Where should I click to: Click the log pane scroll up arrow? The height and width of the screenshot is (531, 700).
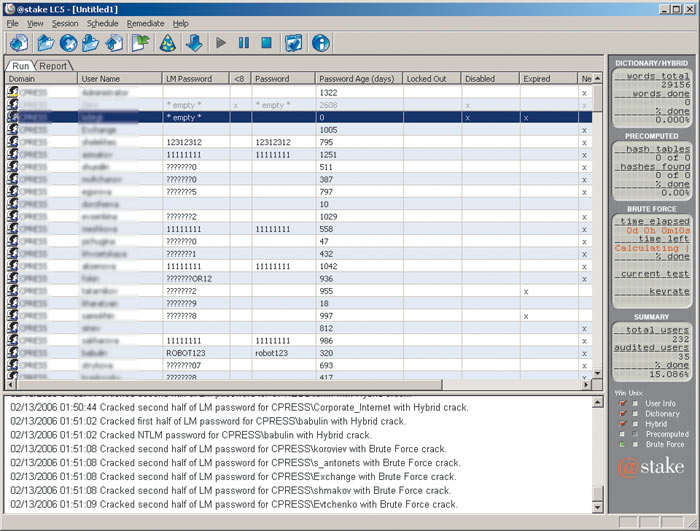click(x=597, y=402)
